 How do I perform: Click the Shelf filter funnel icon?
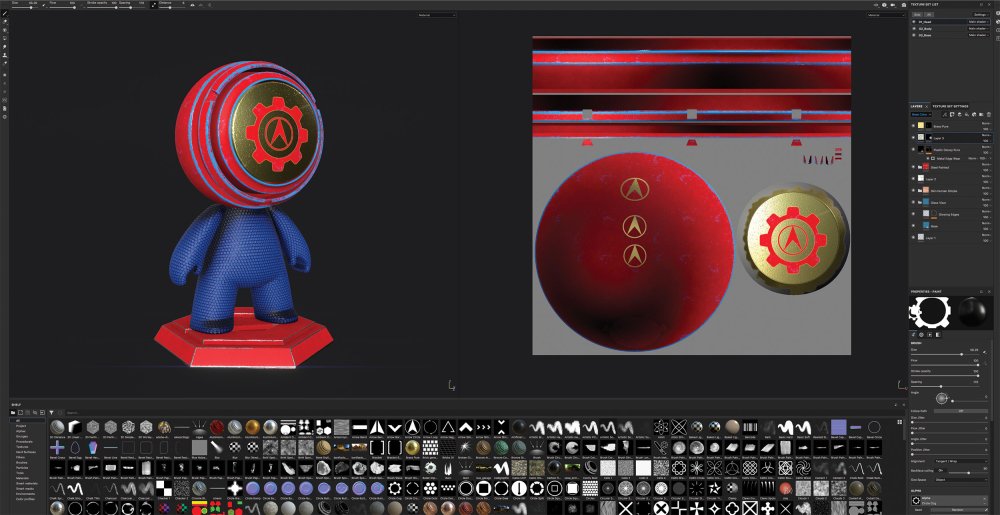[52, 412]
